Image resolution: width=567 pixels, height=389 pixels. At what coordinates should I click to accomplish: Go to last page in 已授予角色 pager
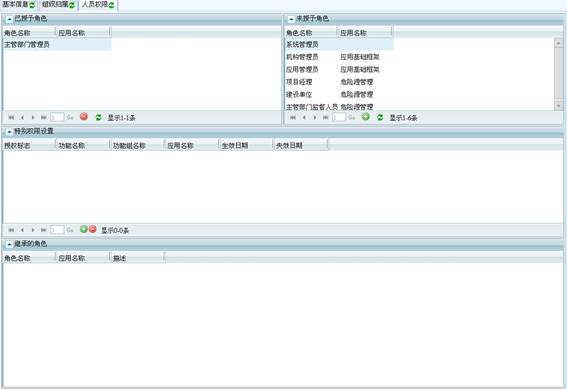(x=43, y=117)
